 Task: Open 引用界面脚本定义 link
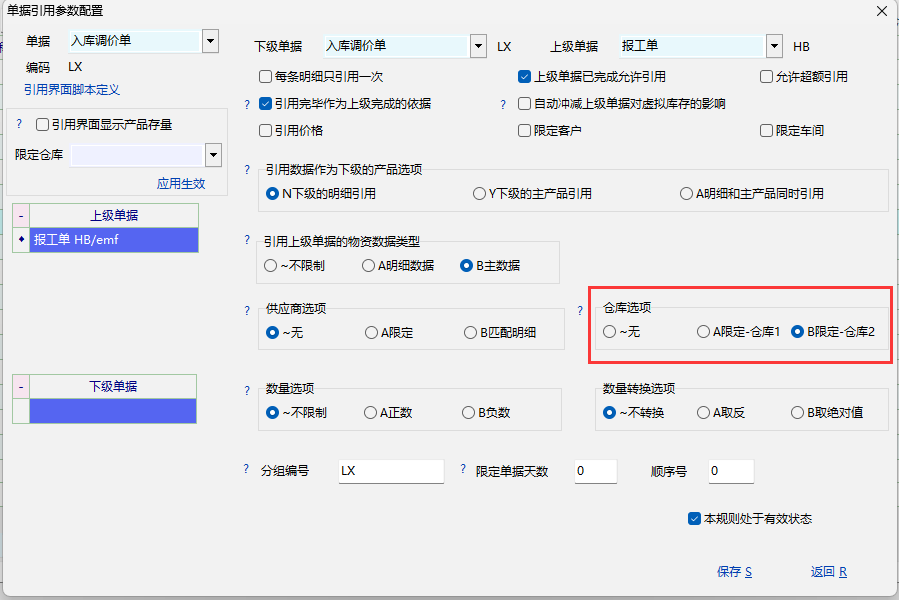[72, 90]
